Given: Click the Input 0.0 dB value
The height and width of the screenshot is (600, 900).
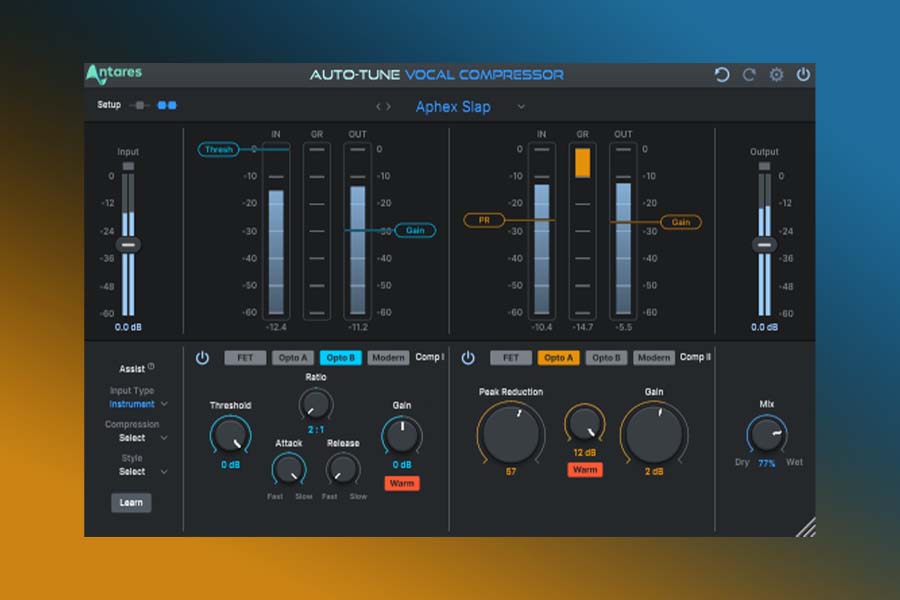Looking at the screenshot, I should coord(128,327).
